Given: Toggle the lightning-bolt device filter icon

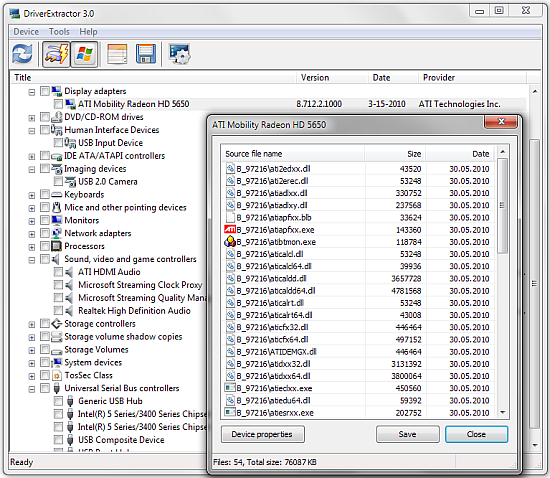Looking at the screenshot, I should point(56,54).
